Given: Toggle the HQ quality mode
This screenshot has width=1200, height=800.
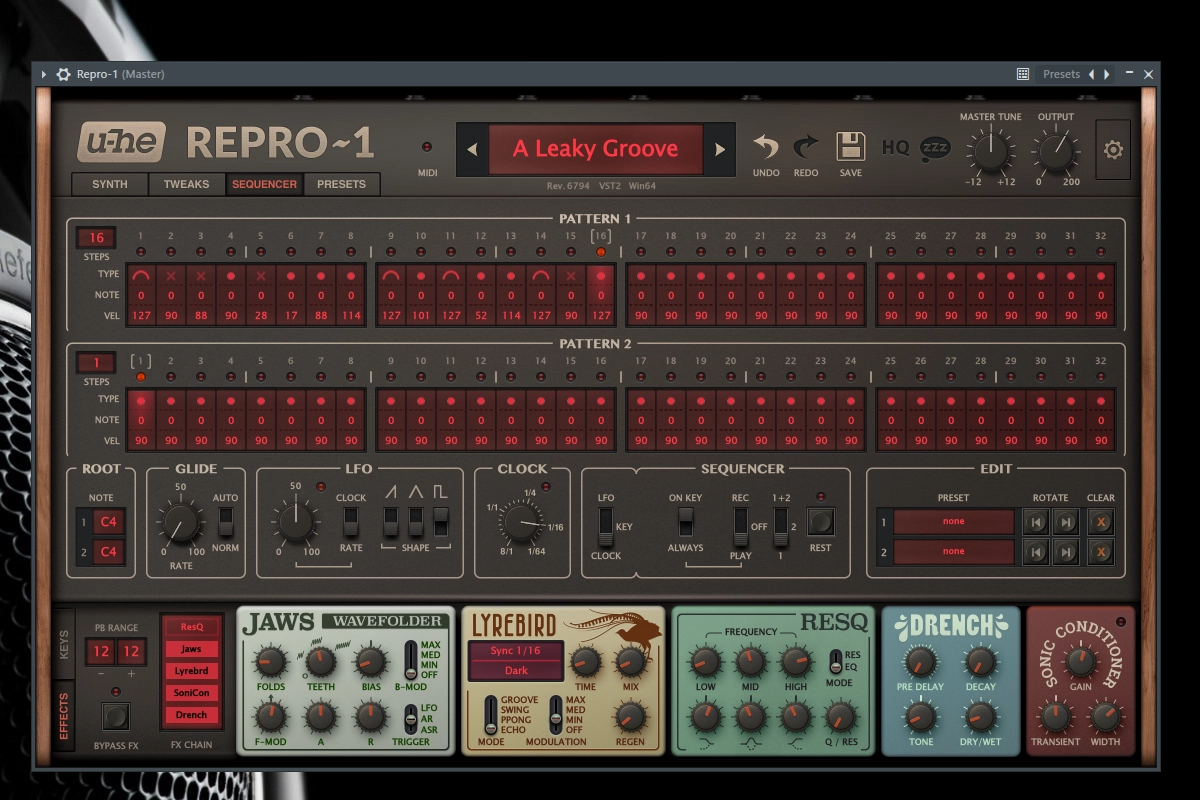Looking at the screenshot, I should [x=895, y=148].
